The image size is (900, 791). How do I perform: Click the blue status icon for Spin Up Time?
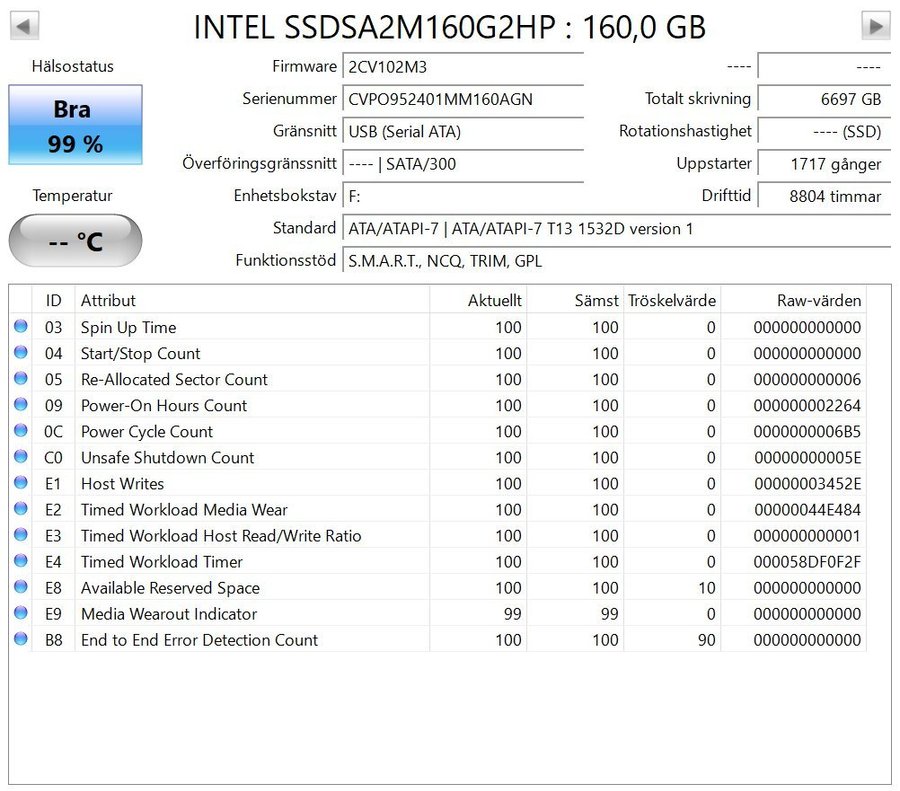(x=20, y=327)
